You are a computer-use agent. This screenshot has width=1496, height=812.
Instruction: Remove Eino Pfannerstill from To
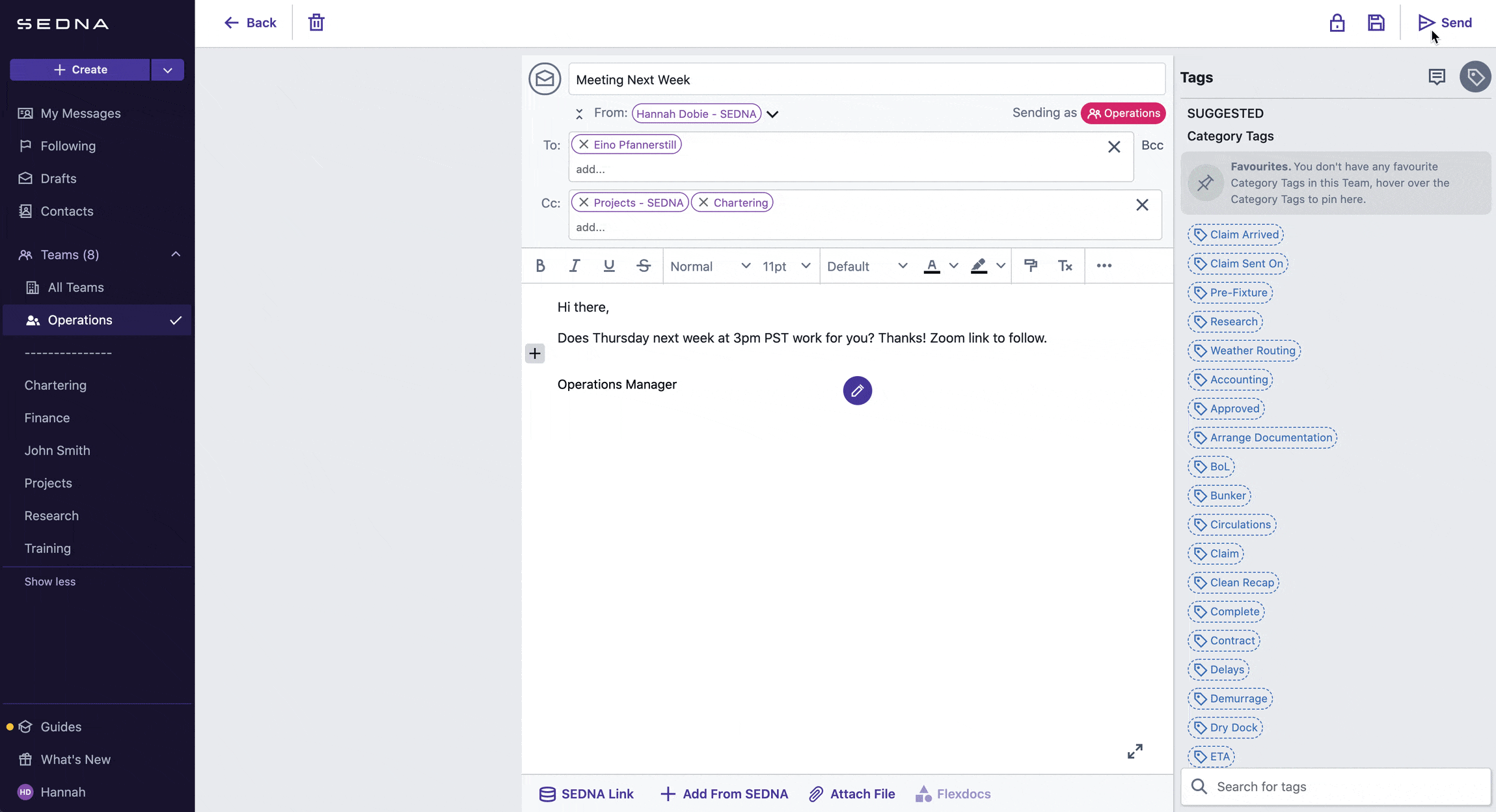(x=584, y=144)
